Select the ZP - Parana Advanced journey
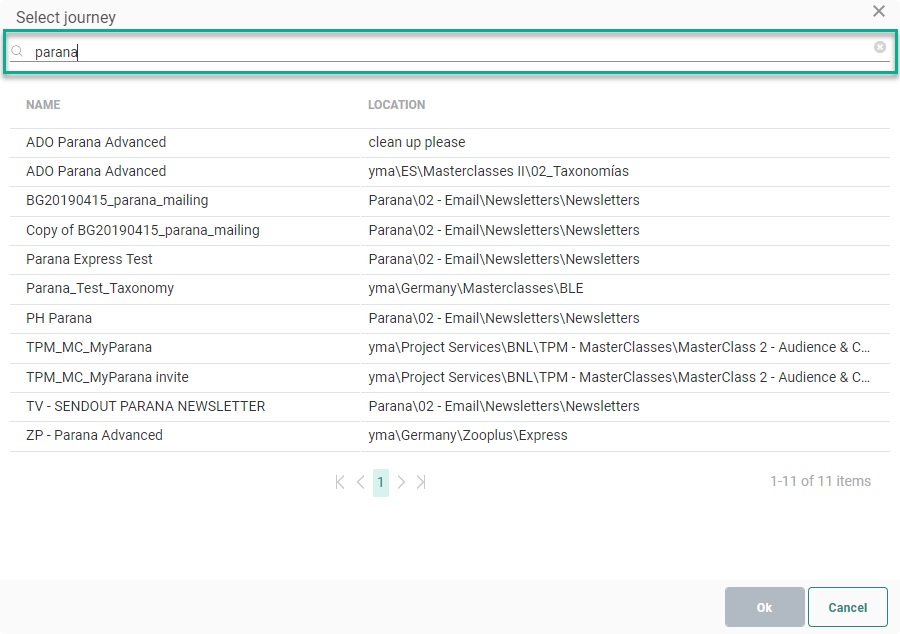This screenshot has width=900, height=634. pyautogui.click(x=94, y=435)
